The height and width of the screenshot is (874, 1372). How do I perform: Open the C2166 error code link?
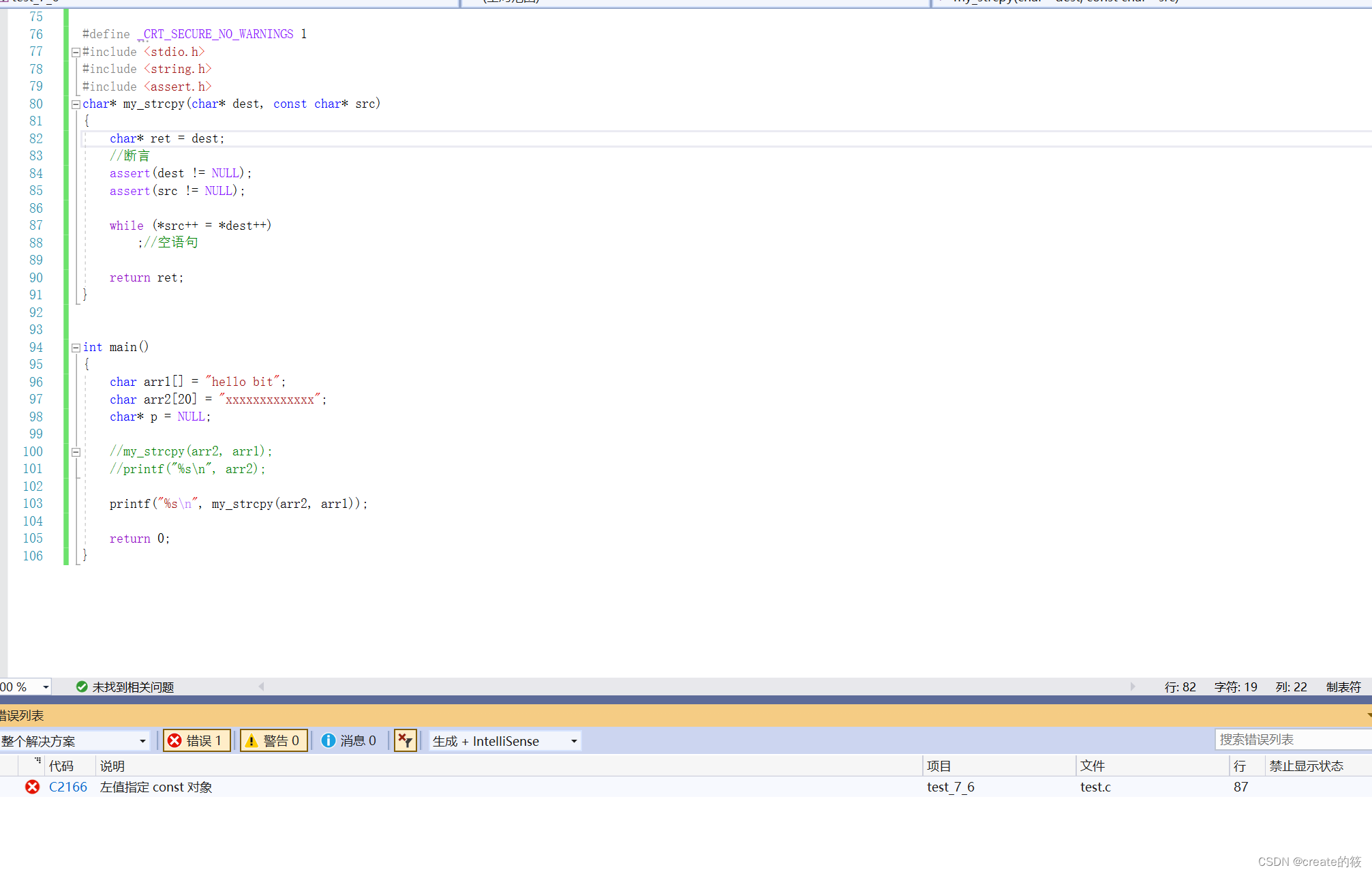[67, 787]
